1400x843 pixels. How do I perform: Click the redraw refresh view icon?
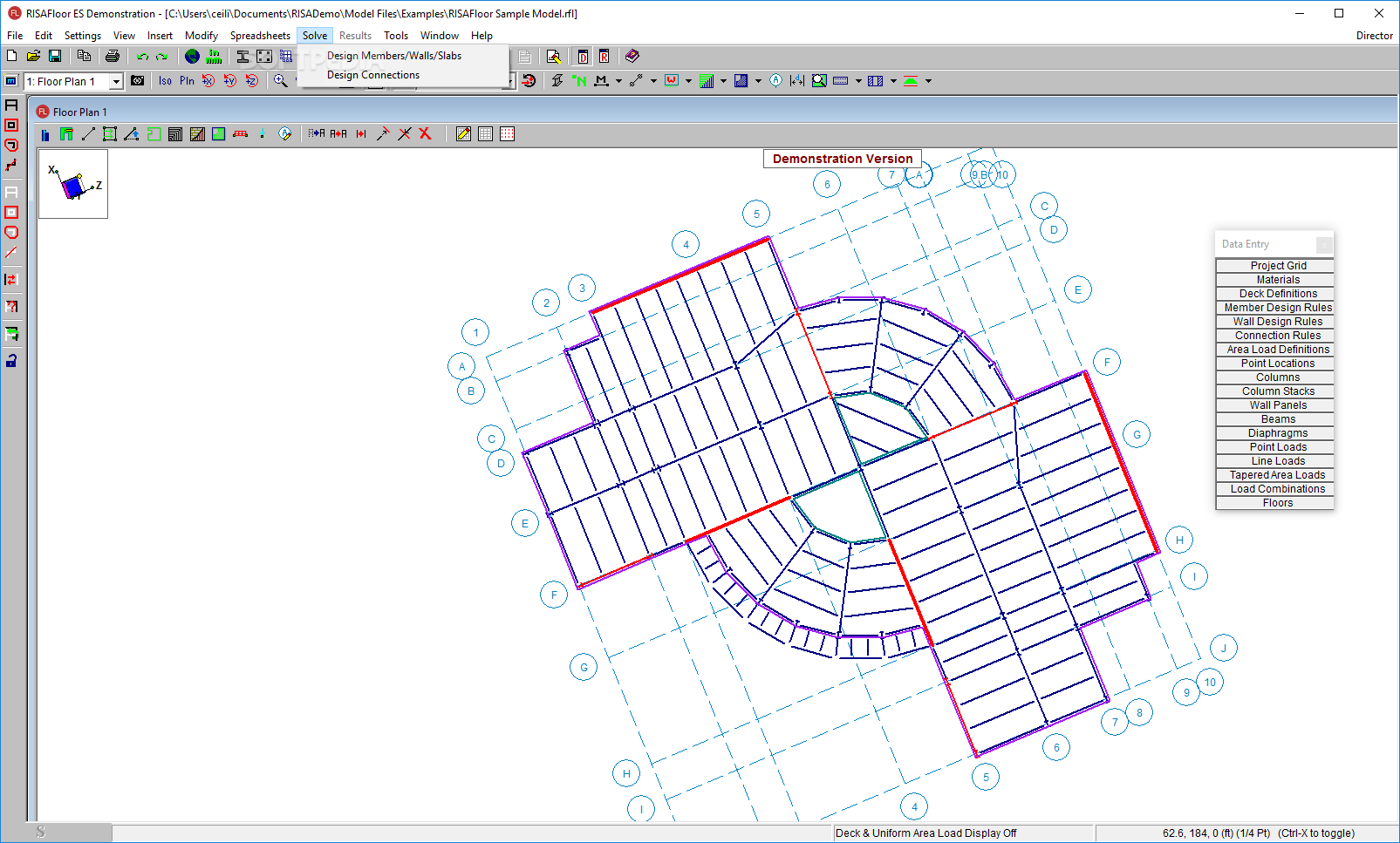[529, 81]
